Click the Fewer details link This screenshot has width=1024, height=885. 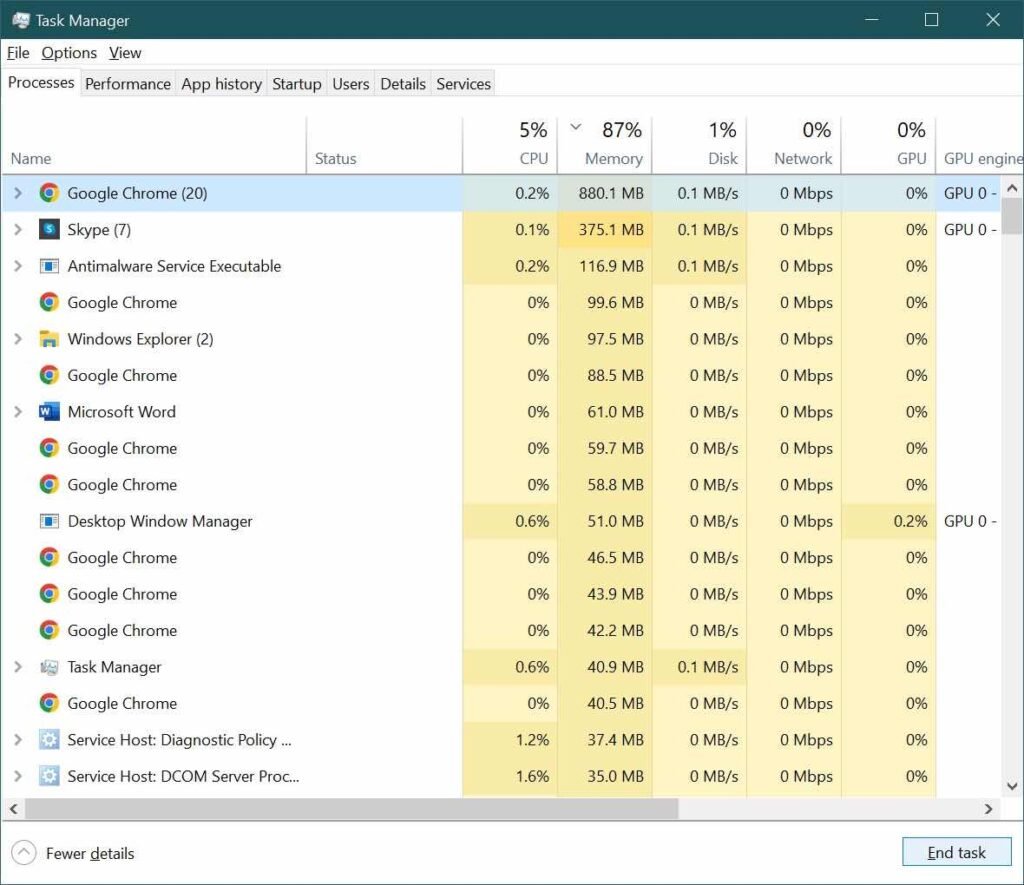(x=90, y=853)
